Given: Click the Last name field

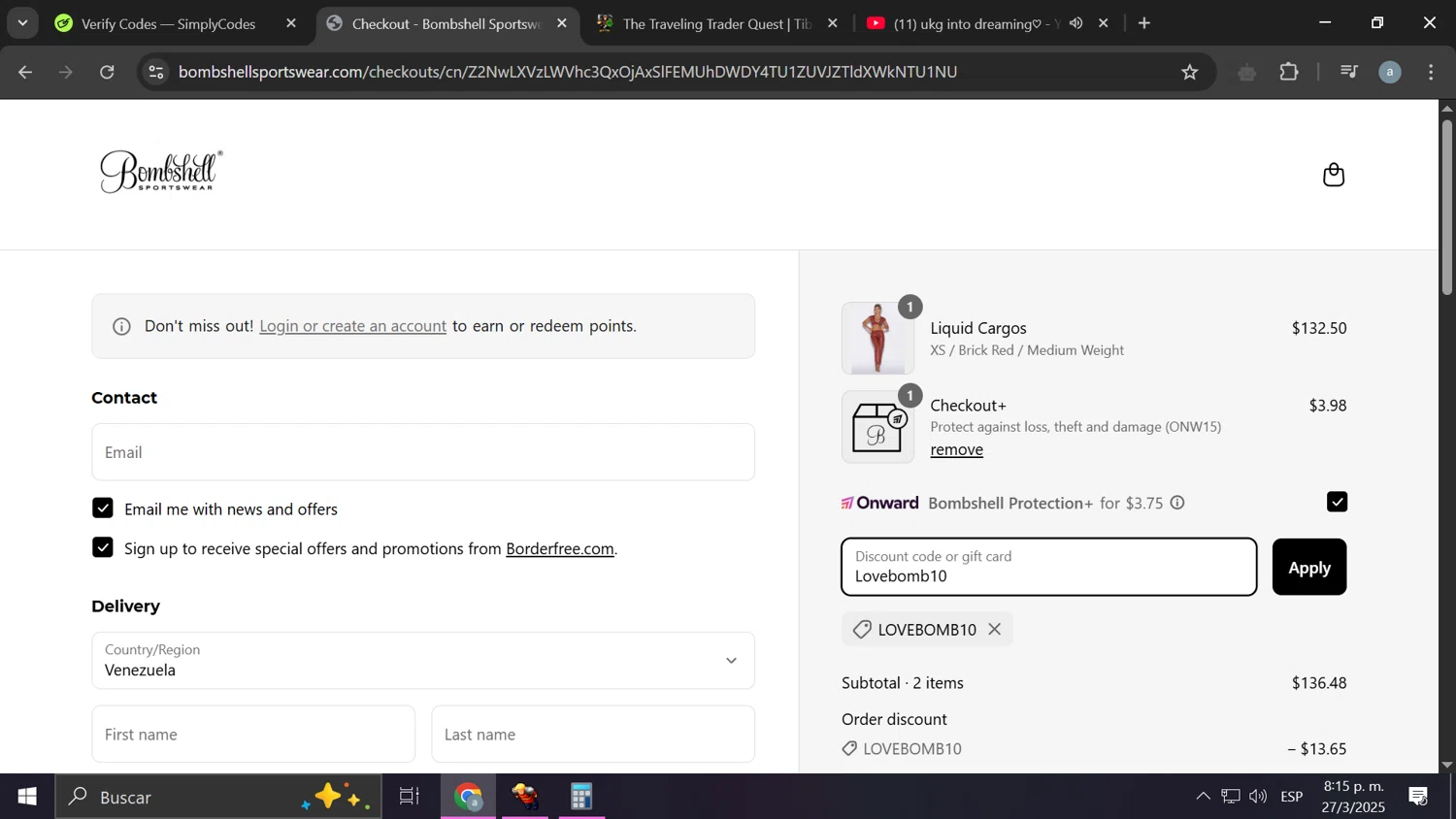Looking at the screenshot, I should coord(593,735).
